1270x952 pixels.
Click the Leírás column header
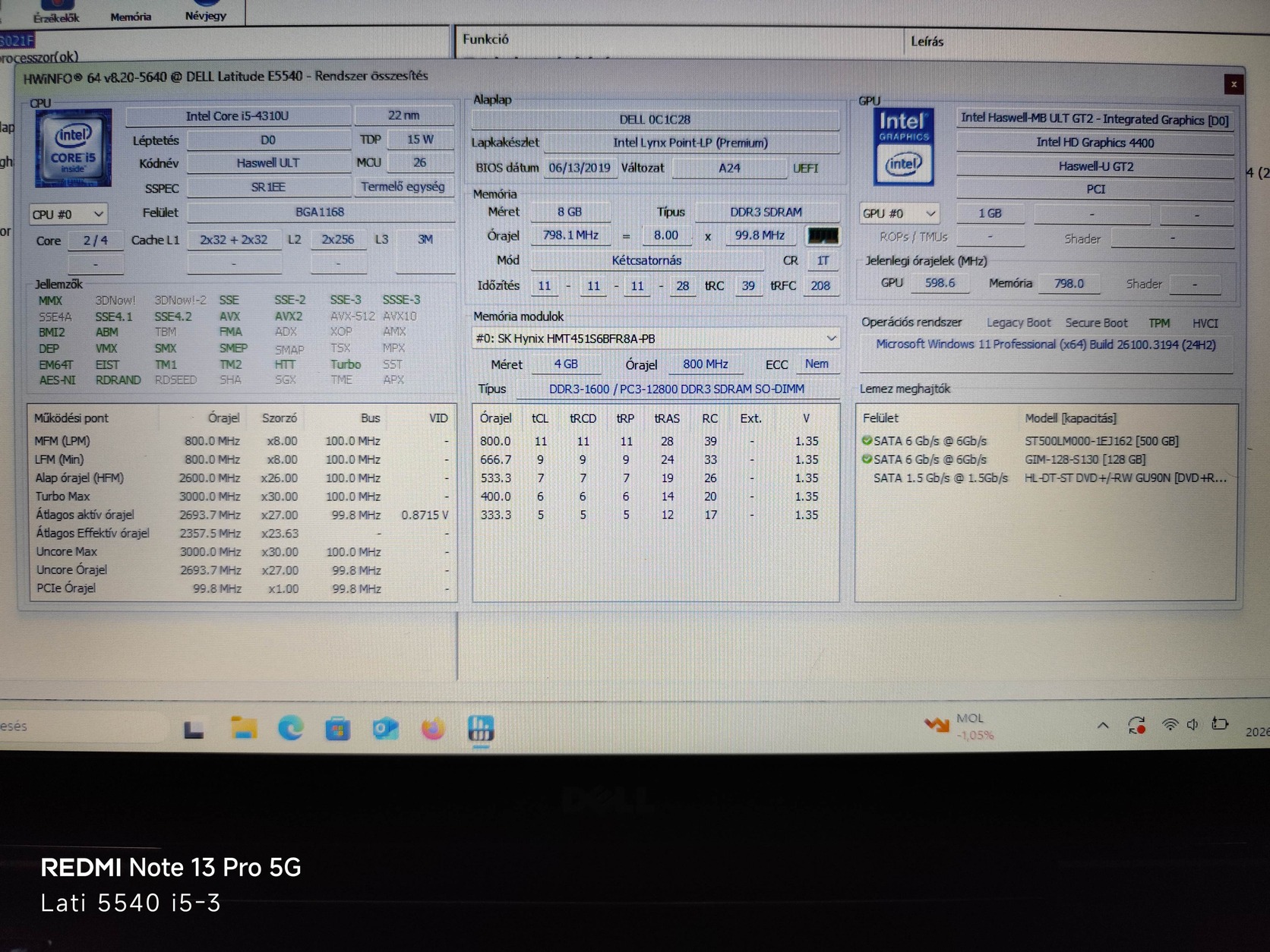(x=927, y=41)
